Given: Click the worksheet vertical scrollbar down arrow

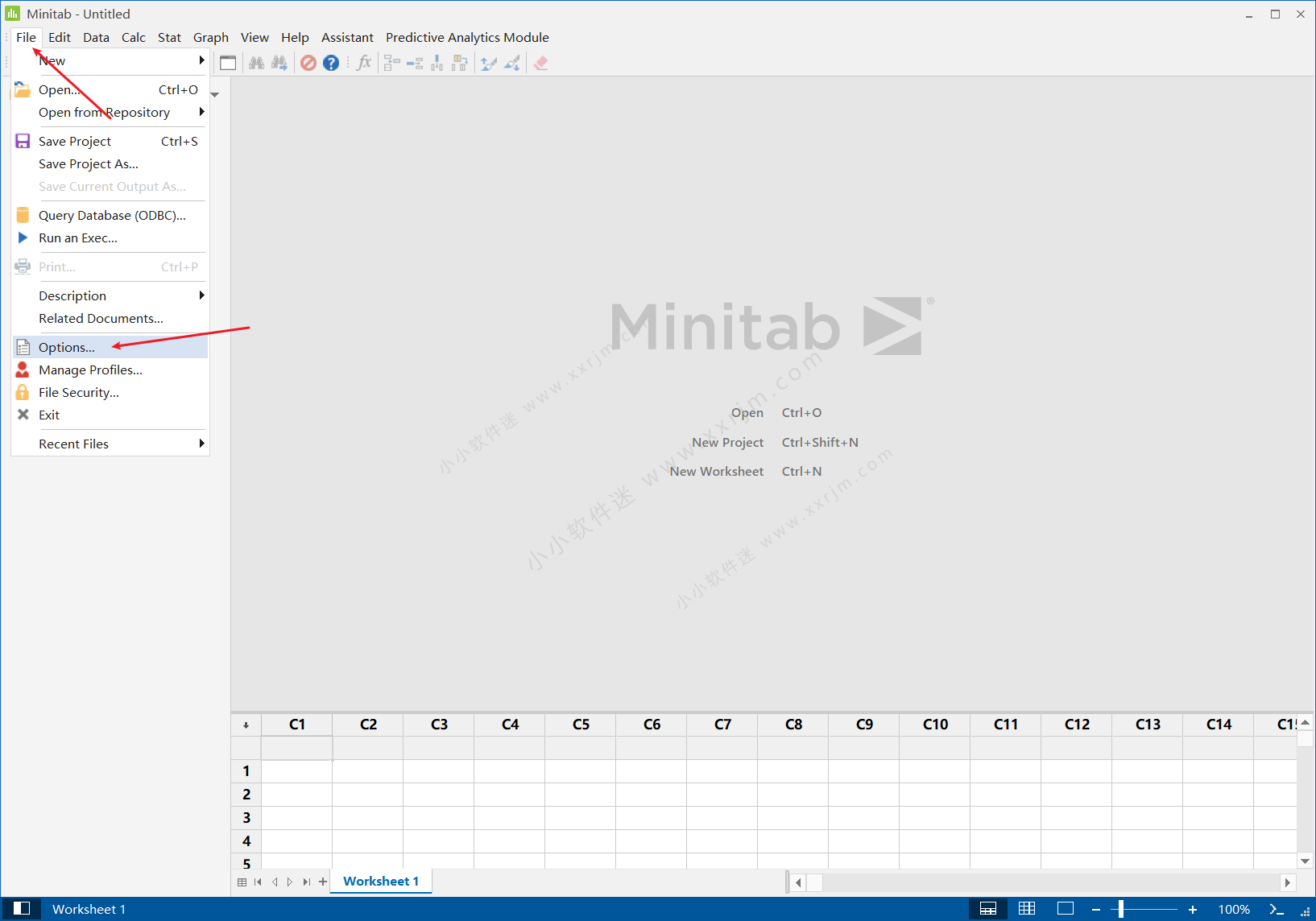Looking at the screenshot, I should coord(1305,861).
